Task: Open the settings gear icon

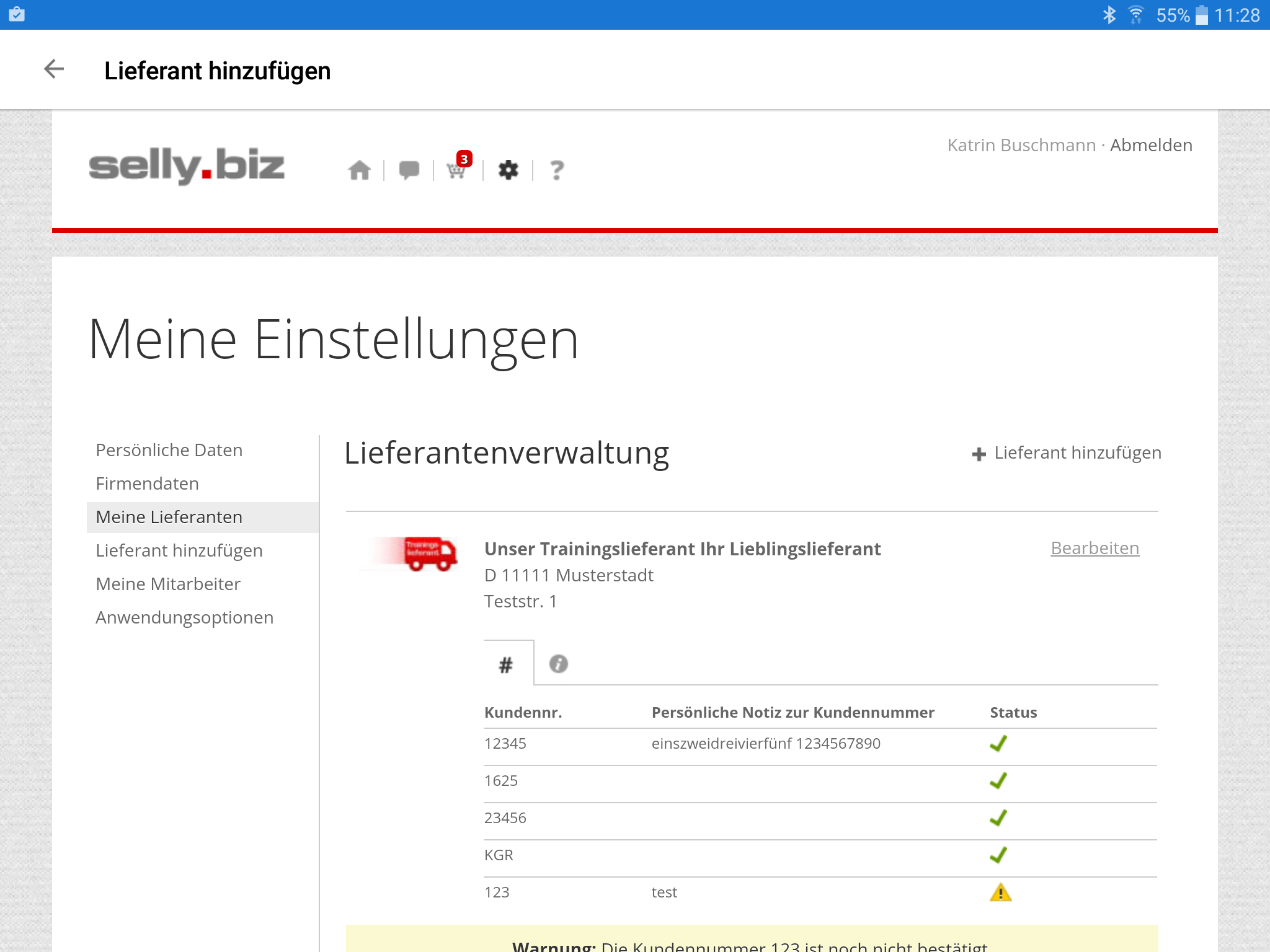Action: point(508,170)
